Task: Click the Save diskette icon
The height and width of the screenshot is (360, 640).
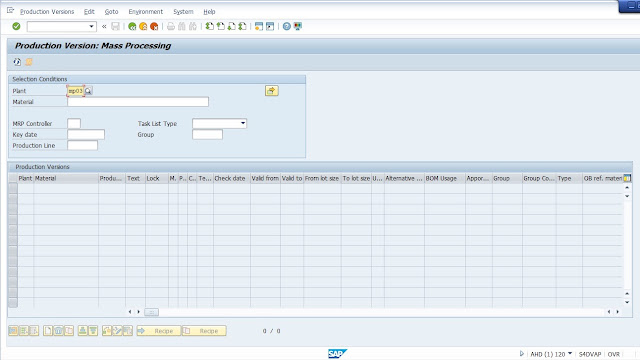Action: (116, 27)
